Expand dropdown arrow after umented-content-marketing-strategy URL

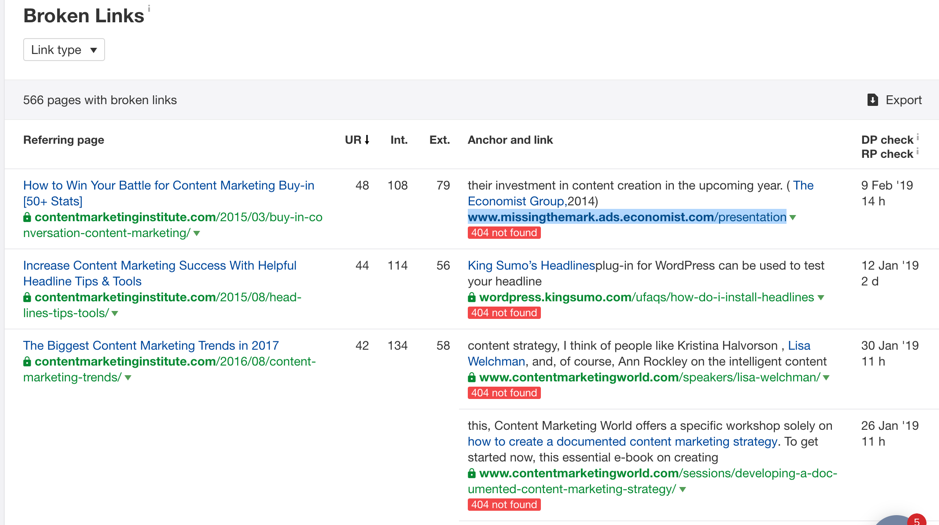pyautogui.click(x=683, y=490)
